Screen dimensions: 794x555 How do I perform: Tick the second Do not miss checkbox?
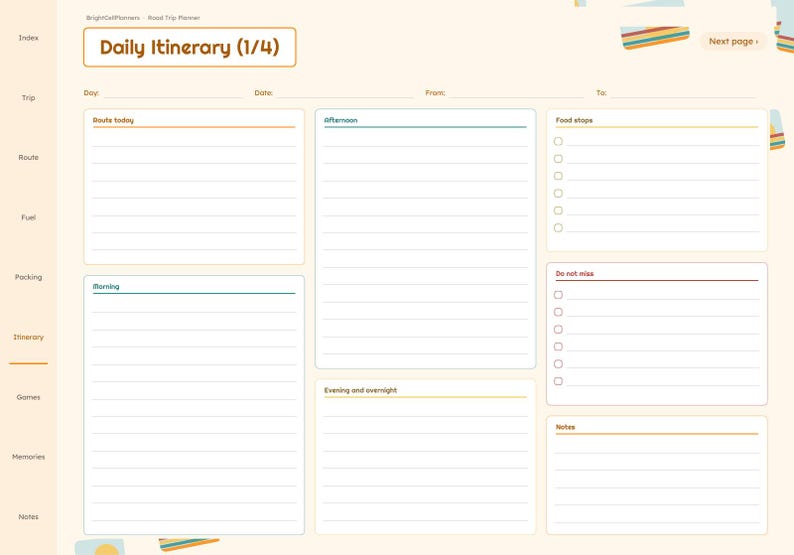pos(558,312)
